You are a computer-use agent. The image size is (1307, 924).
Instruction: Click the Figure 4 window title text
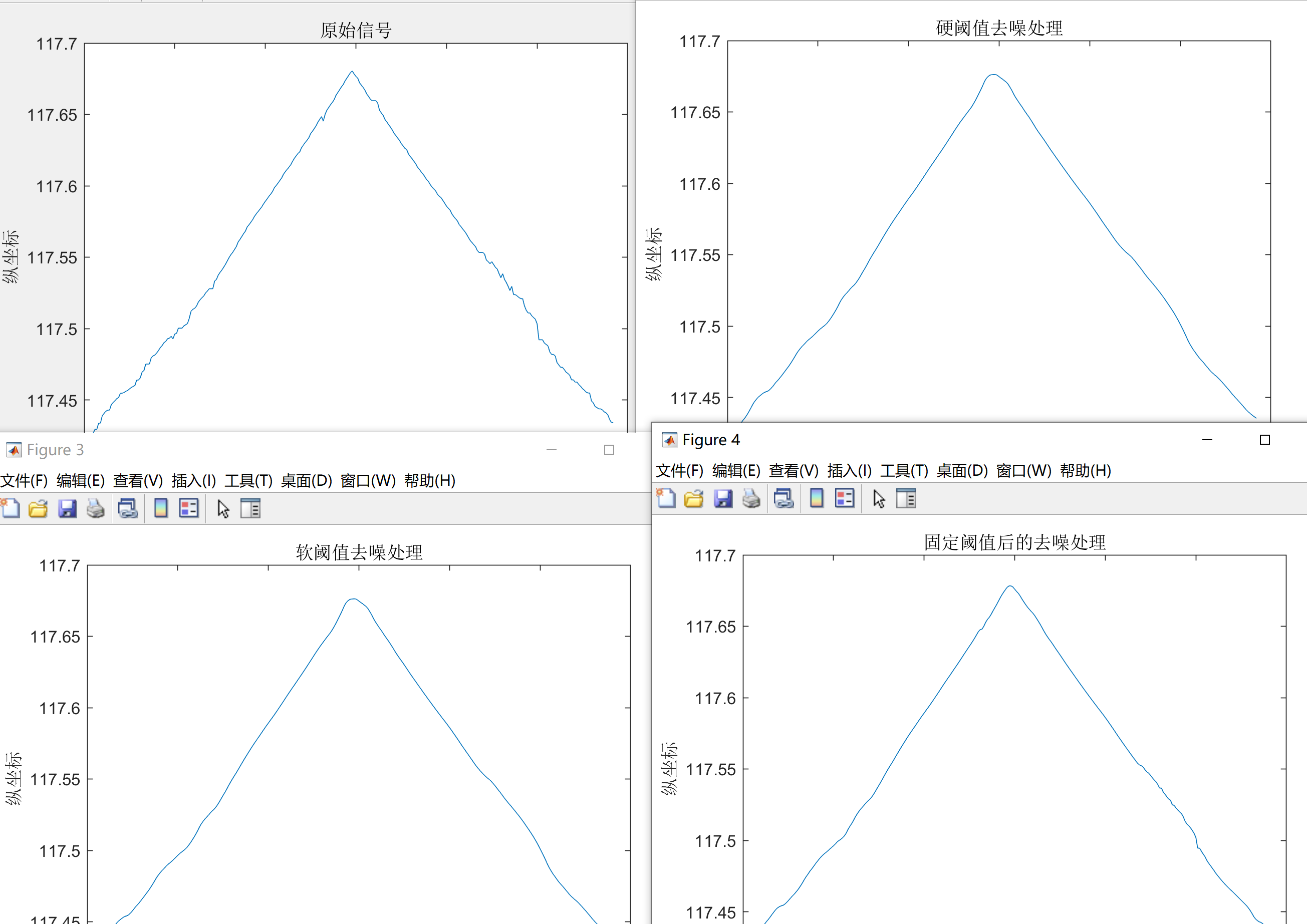[x=711, y=440]
